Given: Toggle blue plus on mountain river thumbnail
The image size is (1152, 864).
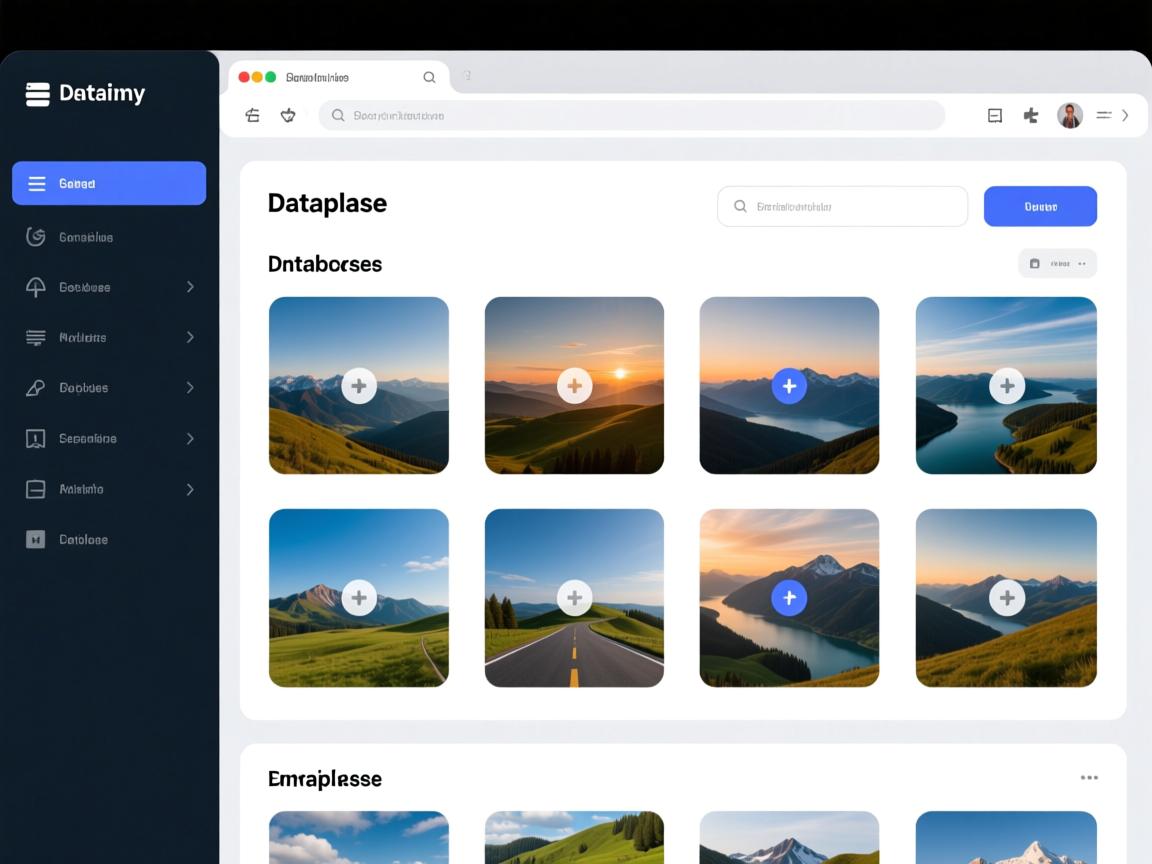Looking at the screenshot, I should pyautogui.click(x=789, y=598).
